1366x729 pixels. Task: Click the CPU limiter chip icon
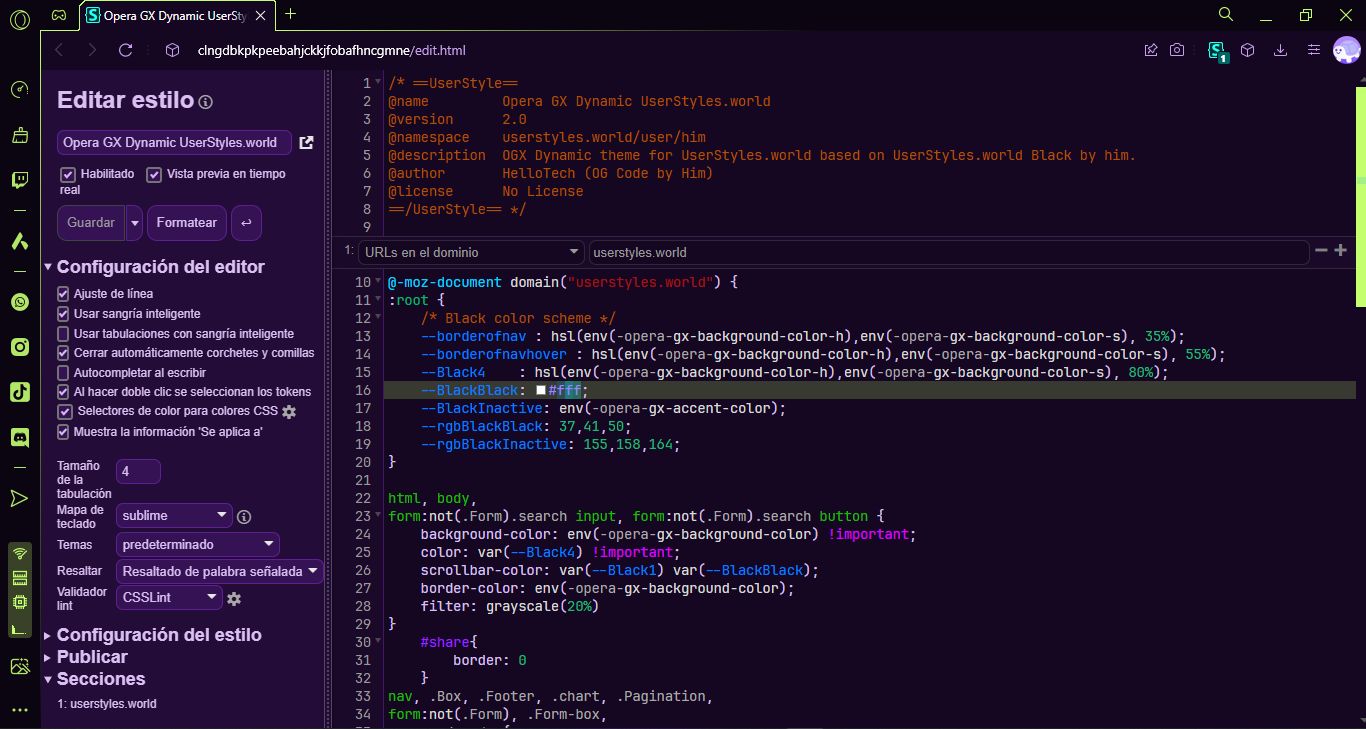click(19, 602)
